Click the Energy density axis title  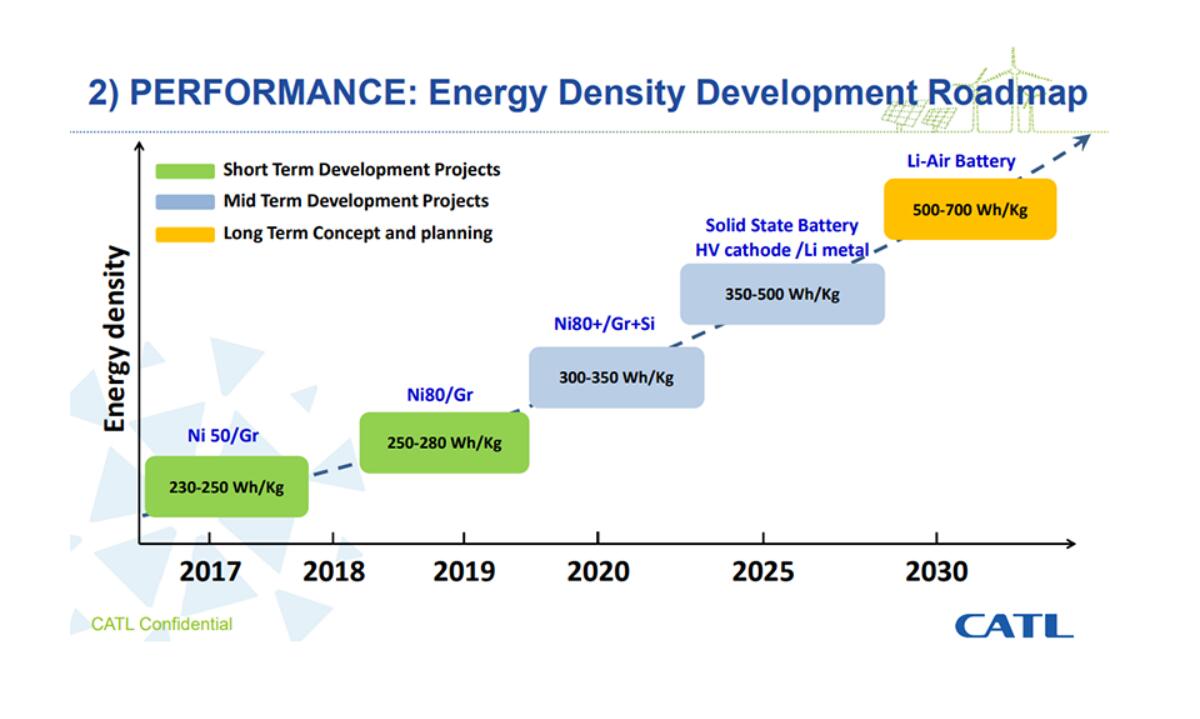(x=116, y=339)
